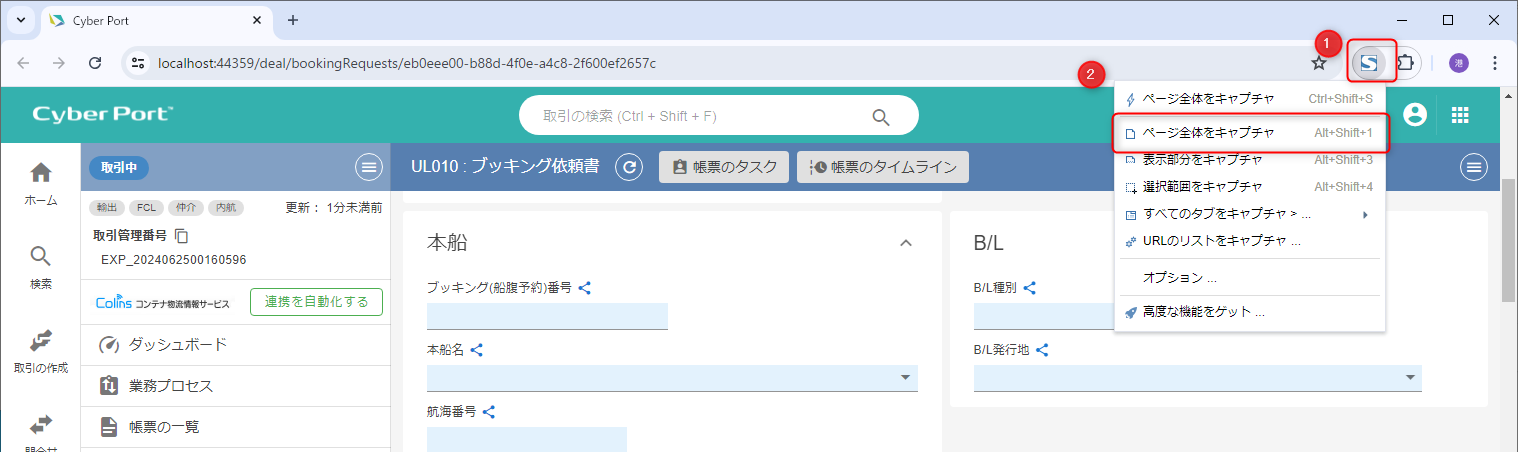Go to ホーム in the sidebar
1518x452 pixels.
coord(41,183)
